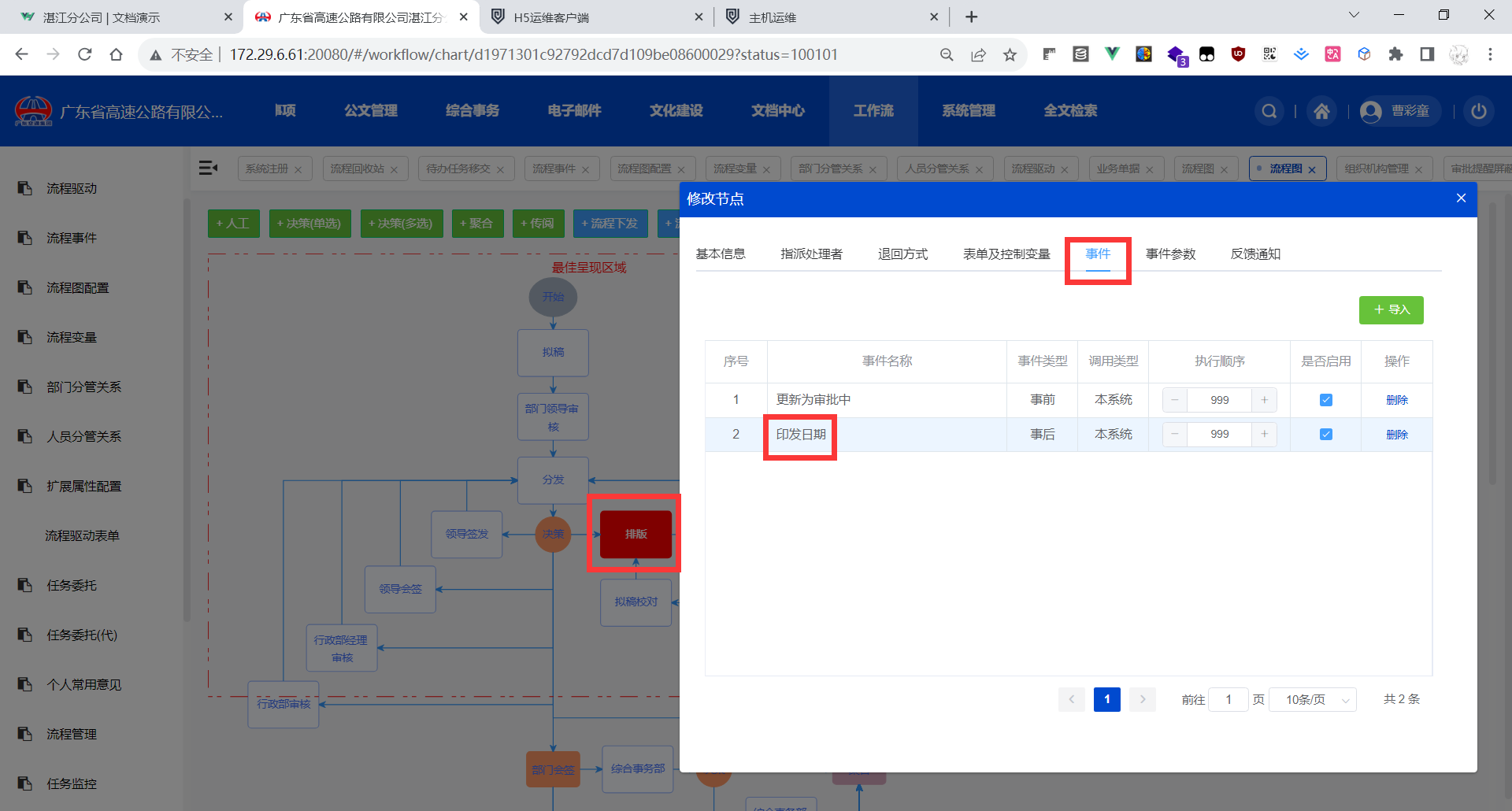
Task: Open 扩展属性配置 in the sidebar
Action: coord(84,486)
